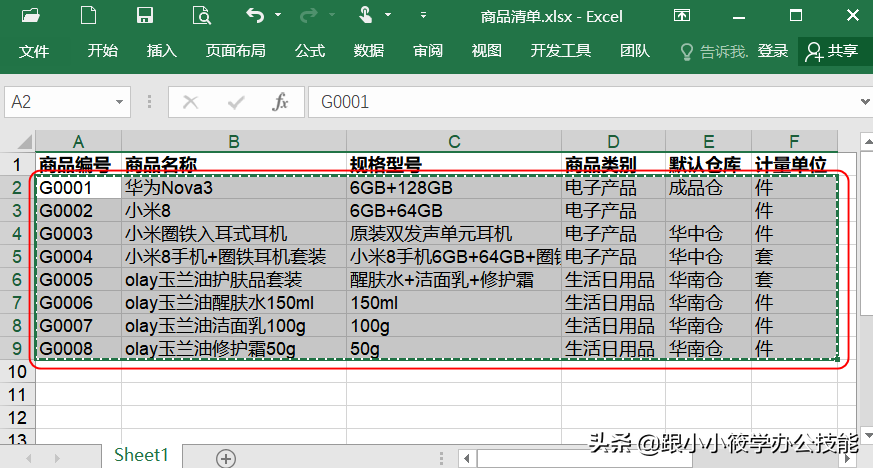Click the 登录 sign-in link
873x468 pixels.
tap(773, 51)
